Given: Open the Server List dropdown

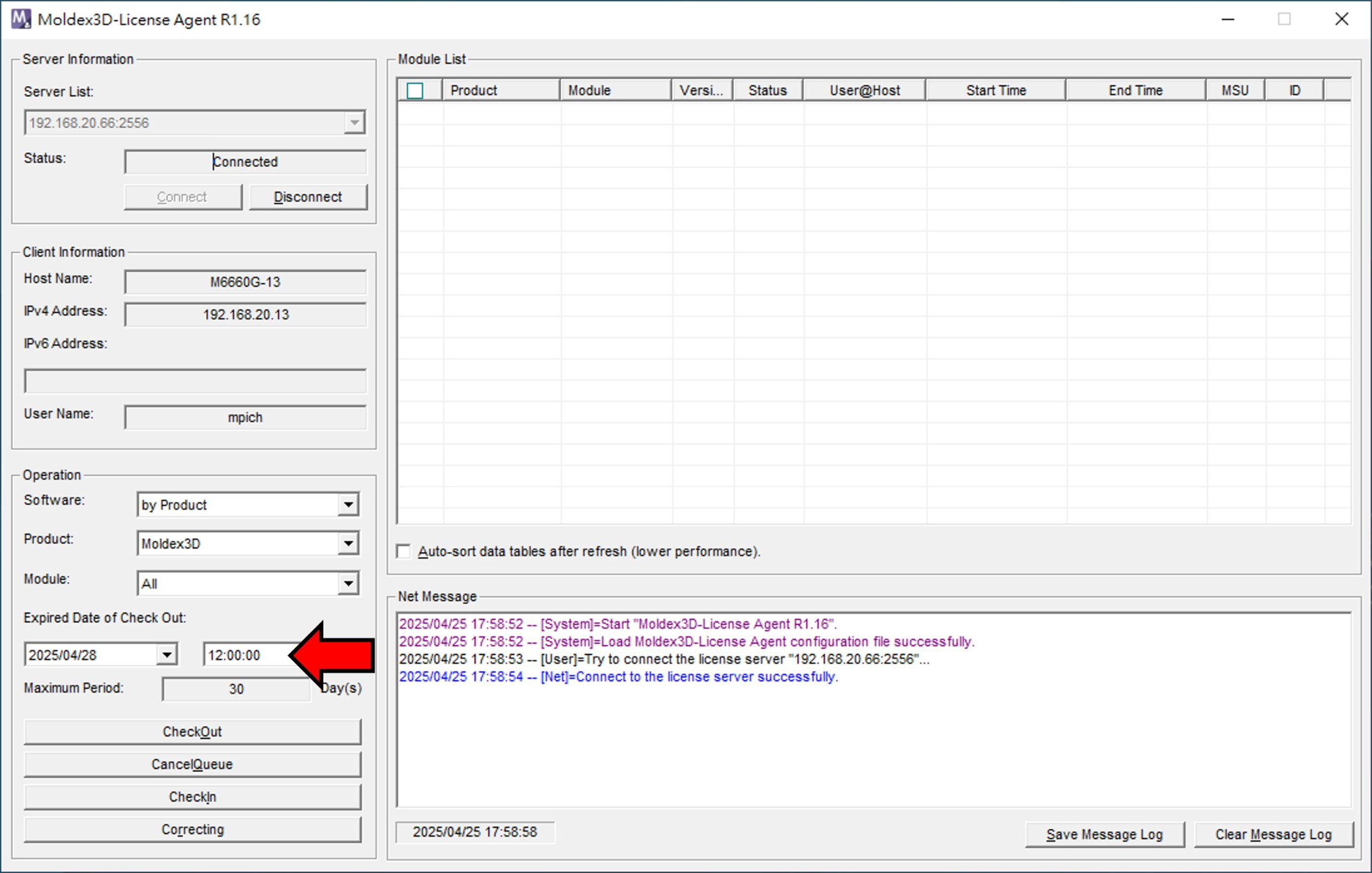Looking at the screenshot, I should click(354, 123).
